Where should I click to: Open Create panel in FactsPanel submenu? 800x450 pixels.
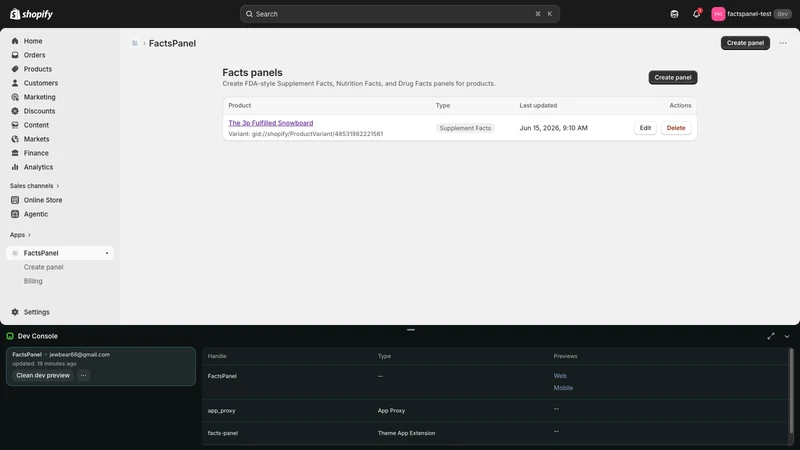coord(43,267)
